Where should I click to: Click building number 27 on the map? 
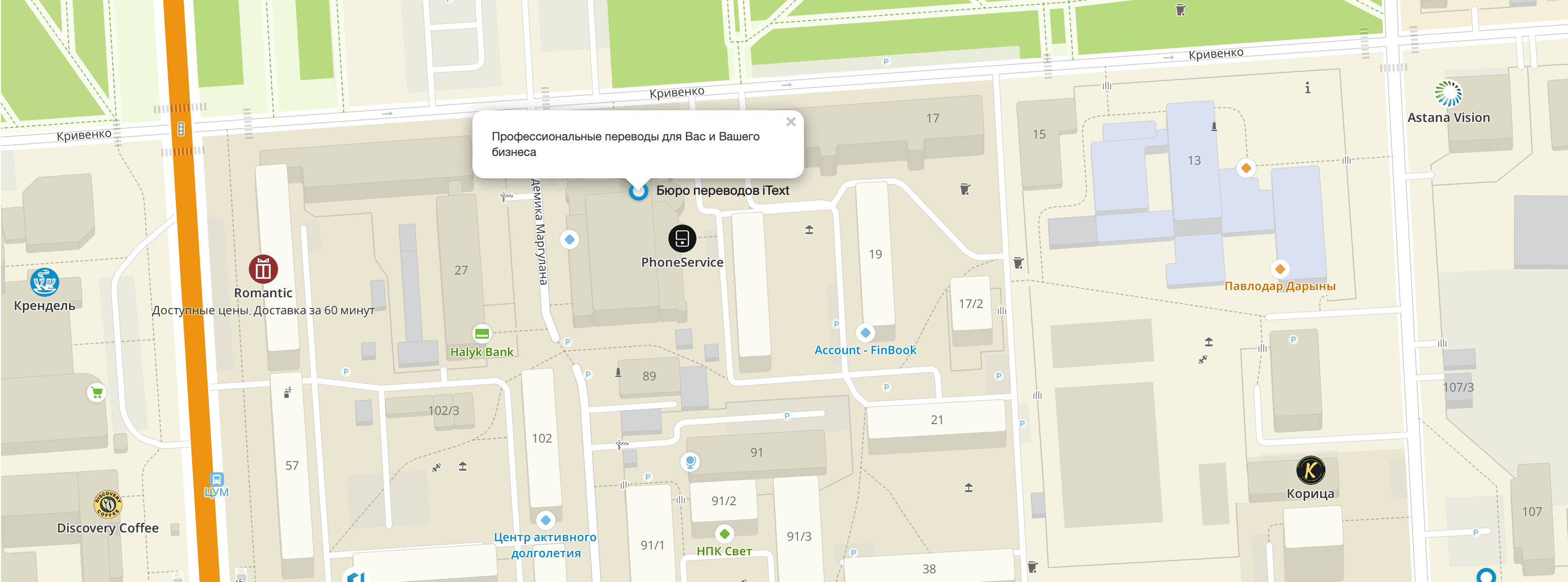(x=461, y=270)
